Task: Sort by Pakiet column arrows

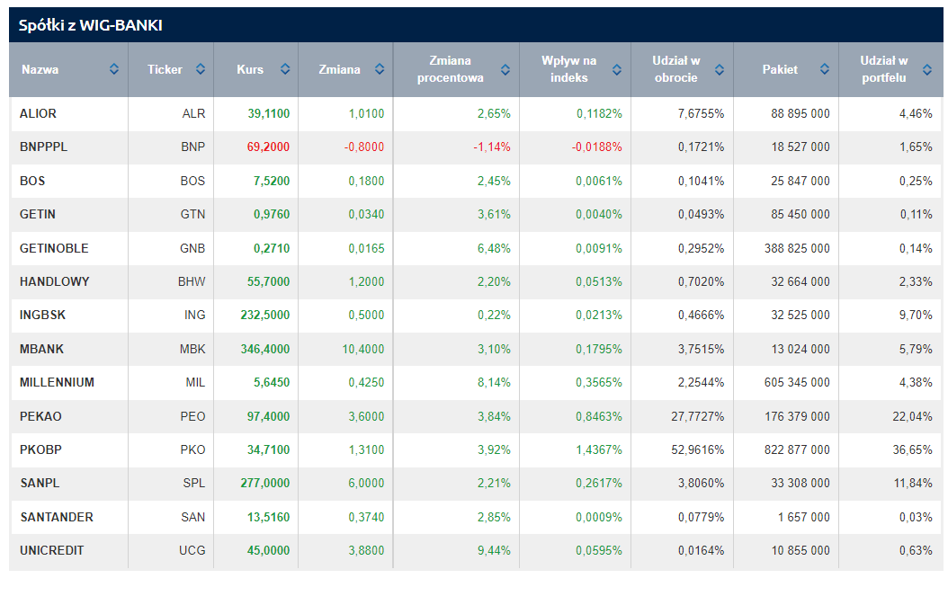Action: point(824,70)
